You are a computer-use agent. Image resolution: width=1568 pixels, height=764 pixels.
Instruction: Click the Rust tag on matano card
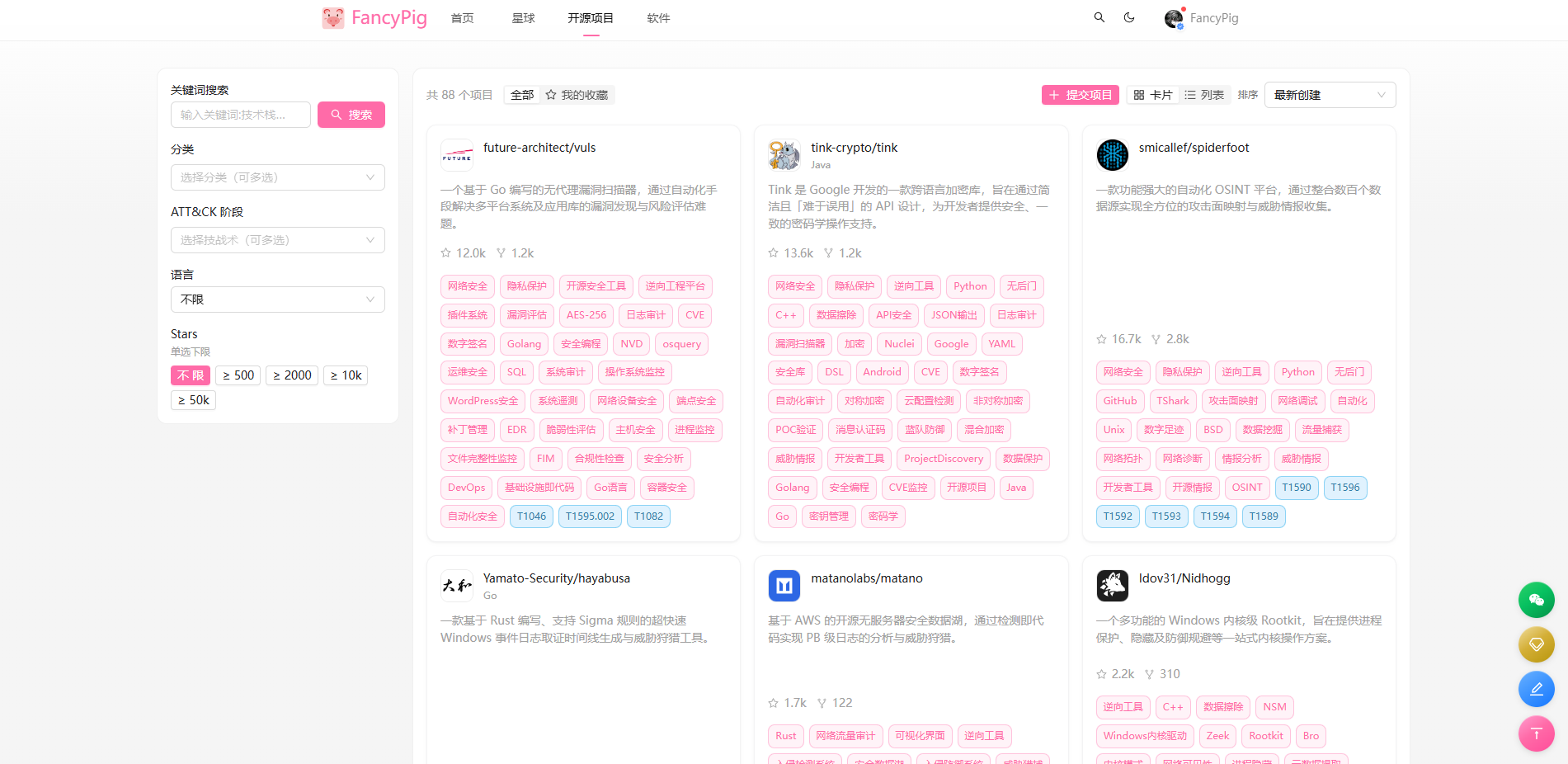point(786,736)
